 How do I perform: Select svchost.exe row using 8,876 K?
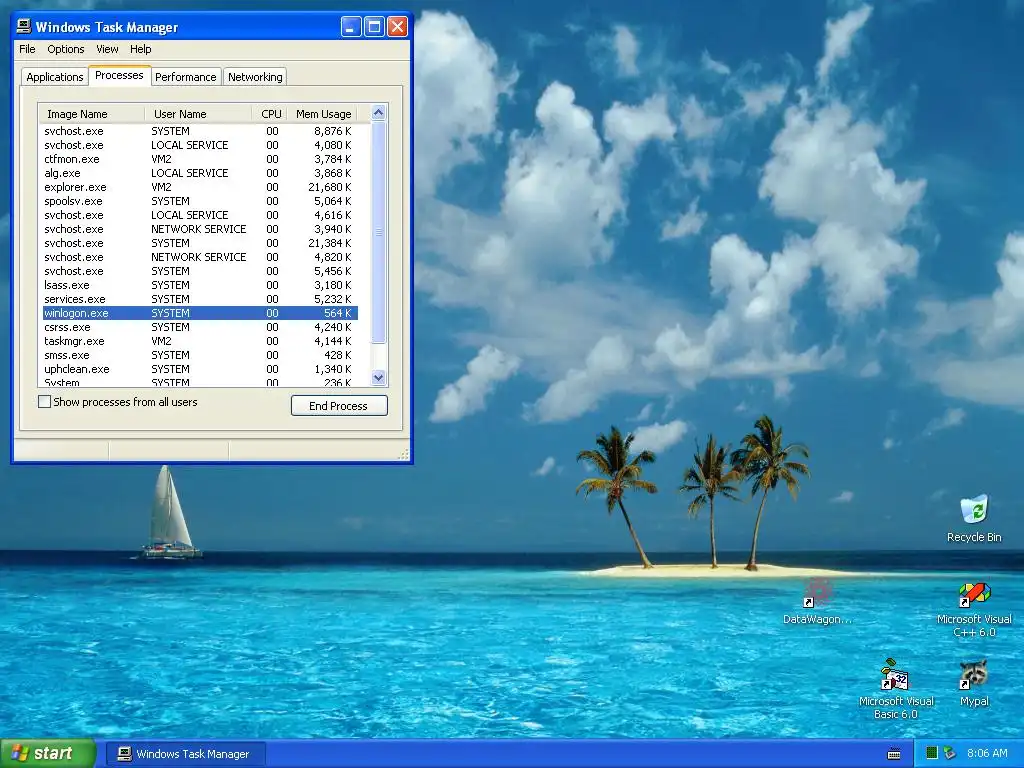pos(200,131)
